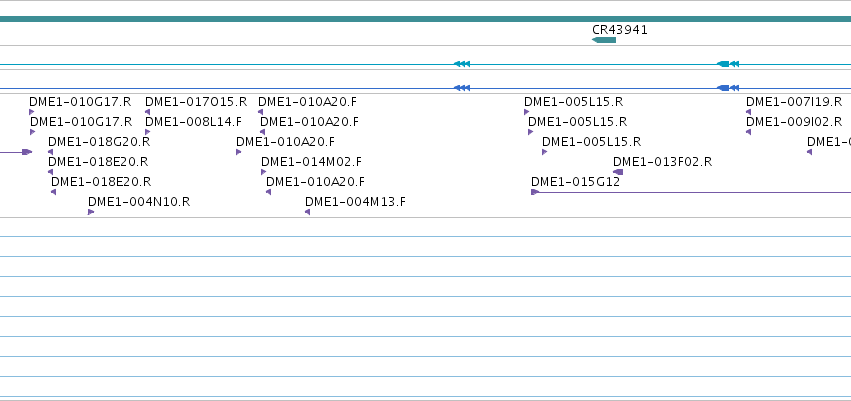This screenshot has width=851, height=401.
Task: Select the DME1-008L14.F feature label
Action: 193,122
